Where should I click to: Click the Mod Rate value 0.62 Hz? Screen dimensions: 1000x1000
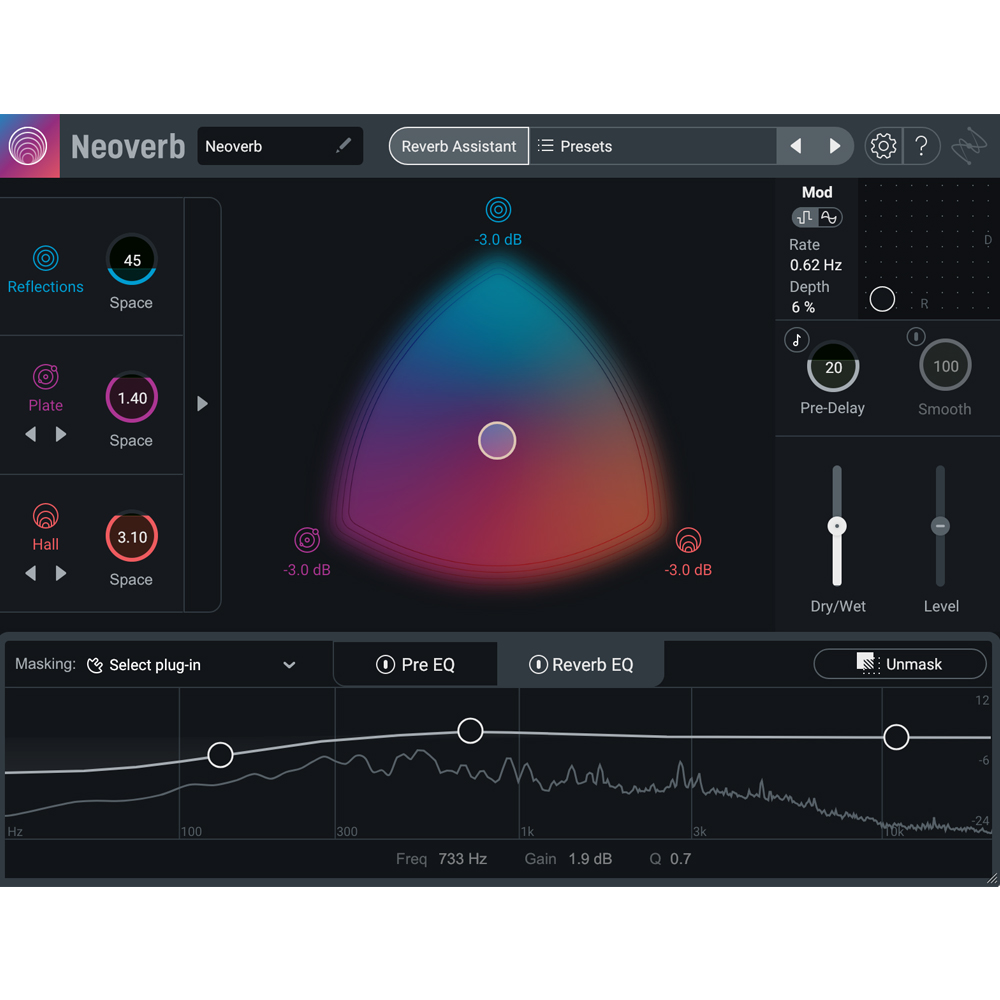tap(816, 265)
